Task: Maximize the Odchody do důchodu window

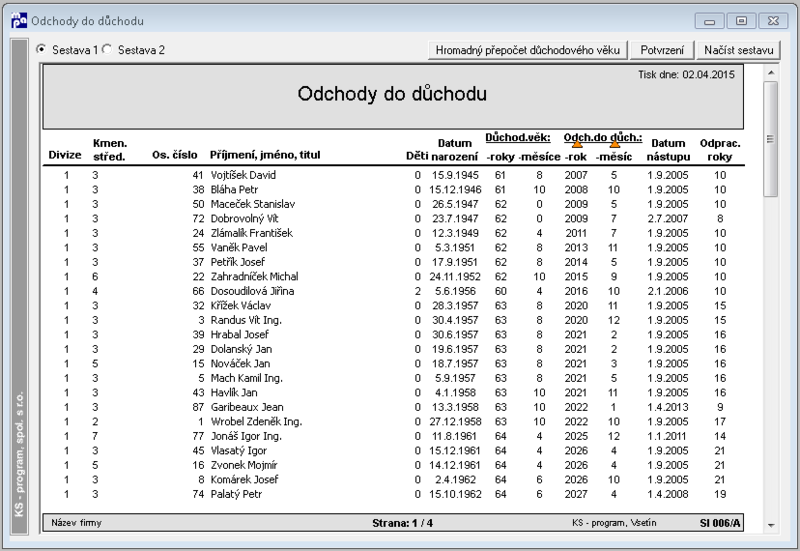Action: (x=741, y=21)
